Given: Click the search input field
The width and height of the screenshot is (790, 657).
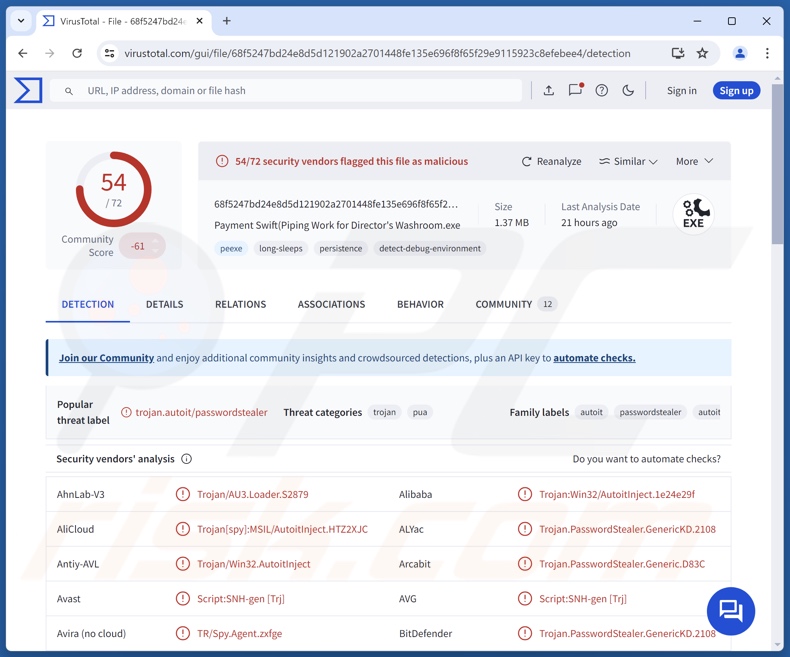Looking at the screenshot, I should [x=286, y=91].
